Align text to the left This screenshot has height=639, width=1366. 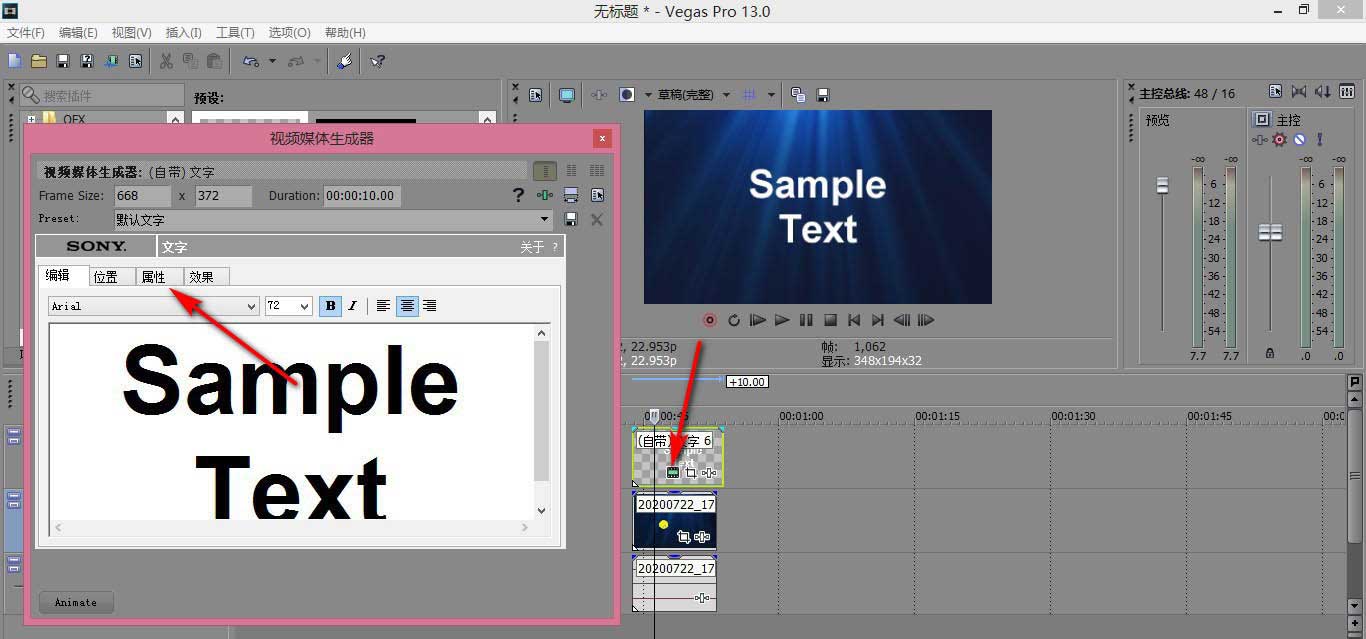tap(383, 306)
